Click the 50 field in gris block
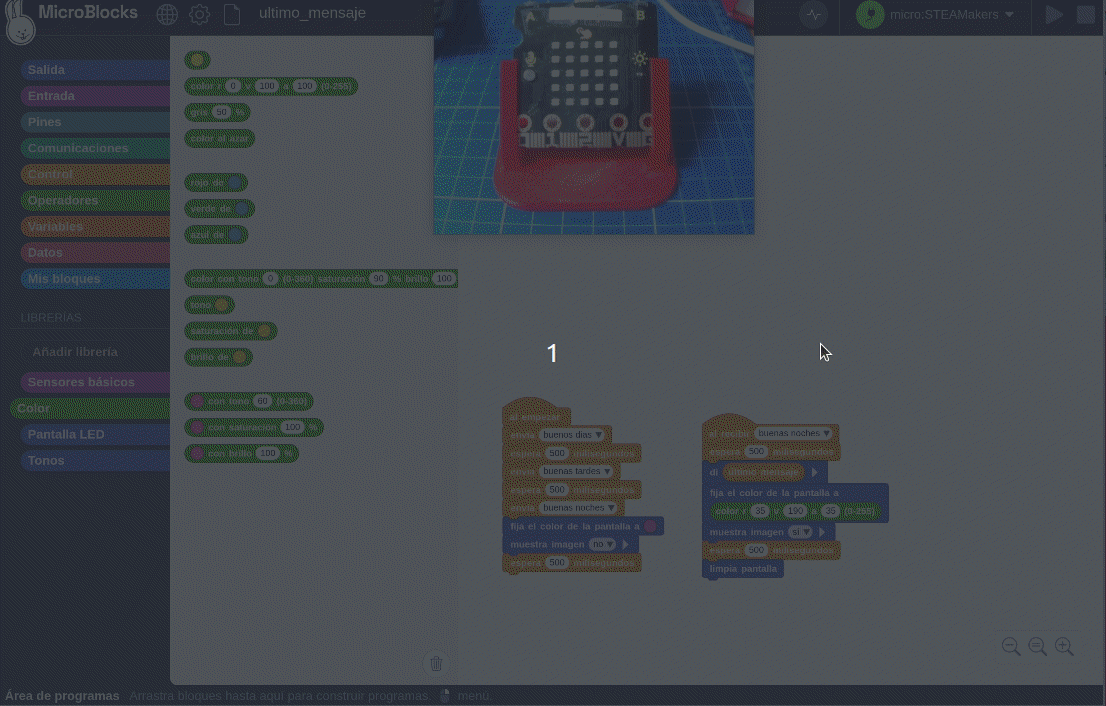This screenshot has width=1106, height=706. (222, 112)
